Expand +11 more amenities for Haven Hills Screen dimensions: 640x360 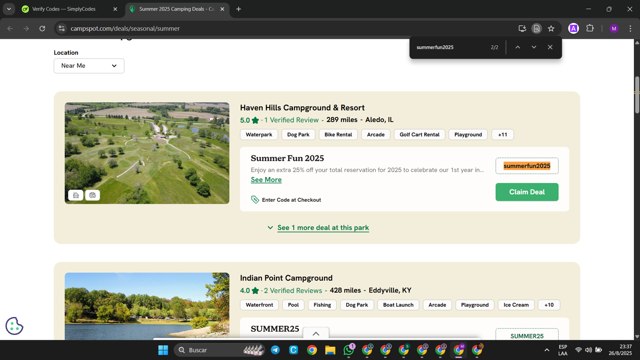(502, 135)
